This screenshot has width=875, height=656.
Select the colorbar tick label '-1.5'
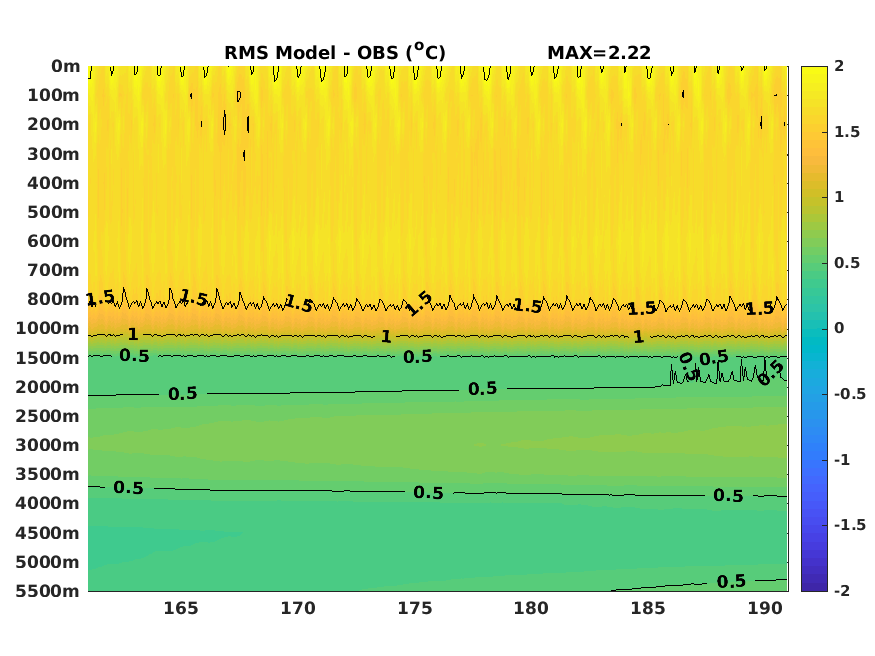(x=850, y=525)
